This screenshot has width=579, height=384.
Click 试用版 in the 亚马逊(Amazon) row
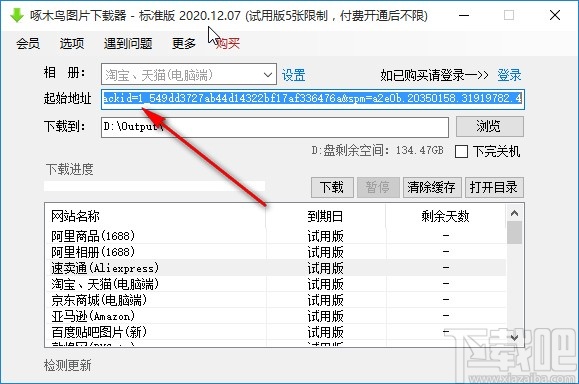[325, 316]
